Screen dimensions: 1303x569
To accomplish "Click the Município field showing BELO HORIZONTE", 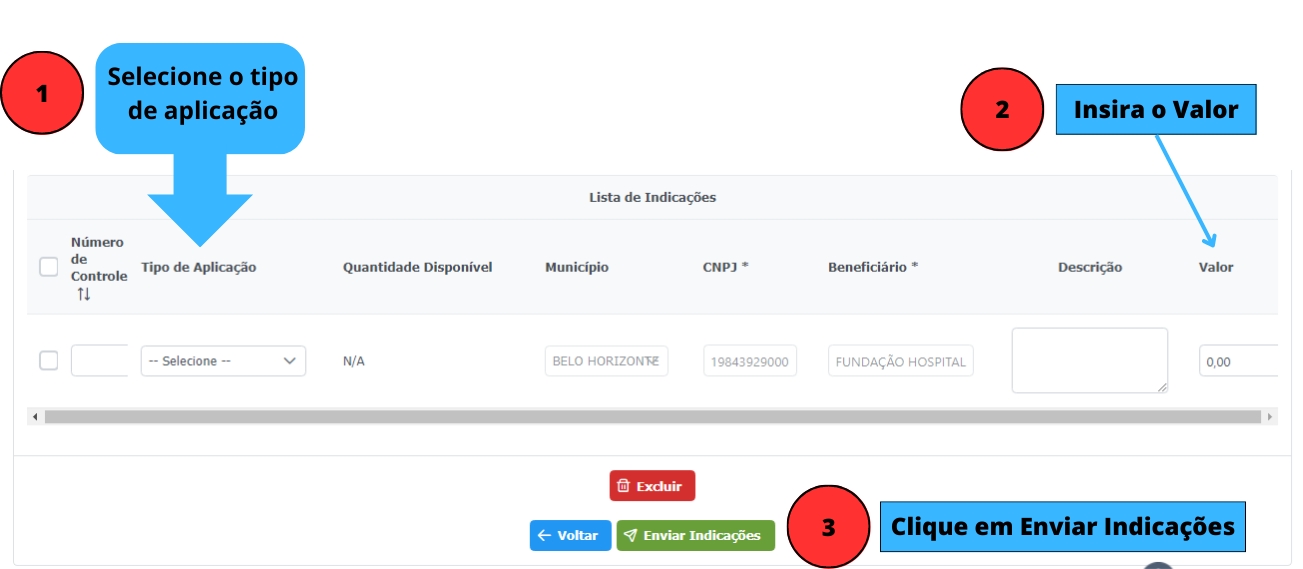I will tap(606, 361).
